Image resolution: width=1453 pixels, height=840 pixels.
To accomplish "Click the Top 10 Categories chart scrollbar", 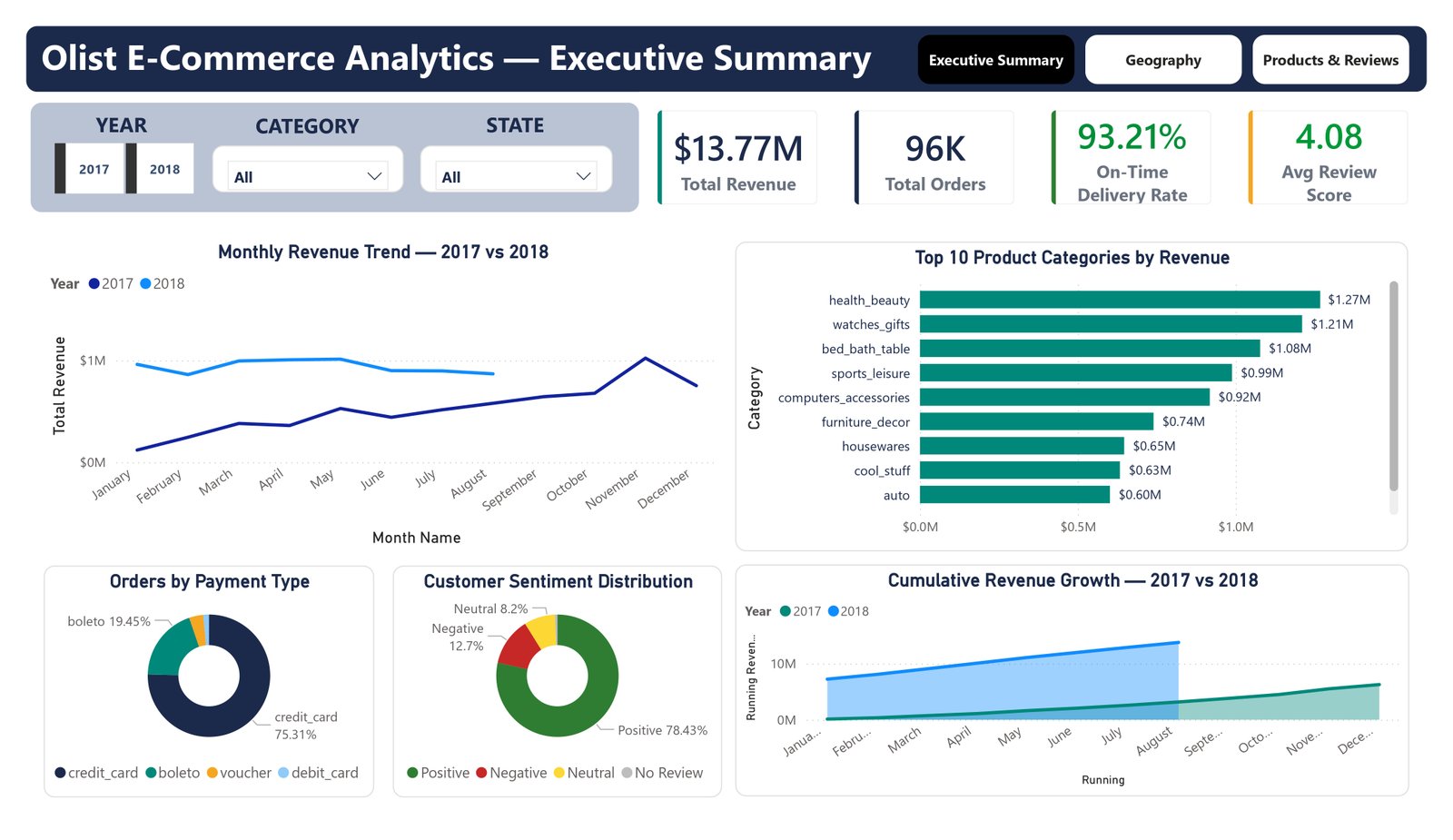I will [1394, 386].
